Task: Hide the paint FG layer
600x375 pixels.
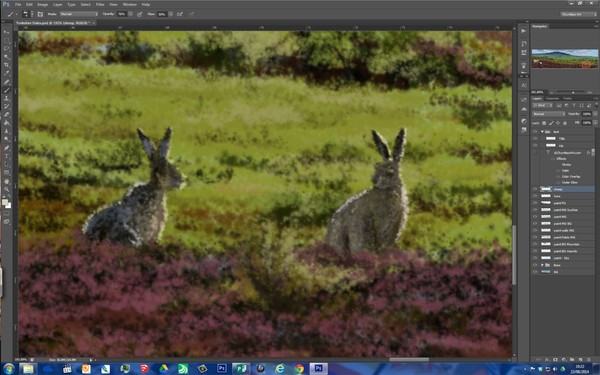Action: point(535,203)
